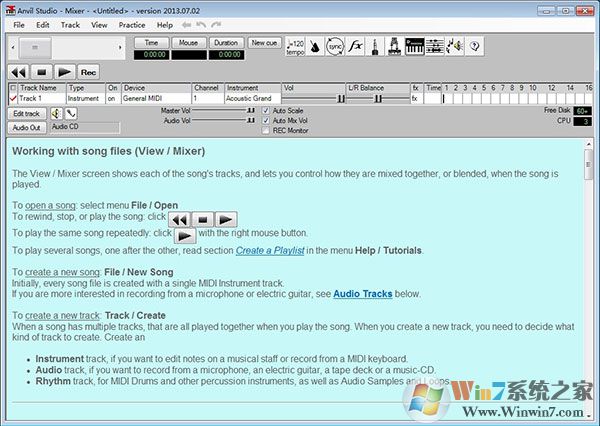Click the Audio Out button

click(x=27, y=127)
